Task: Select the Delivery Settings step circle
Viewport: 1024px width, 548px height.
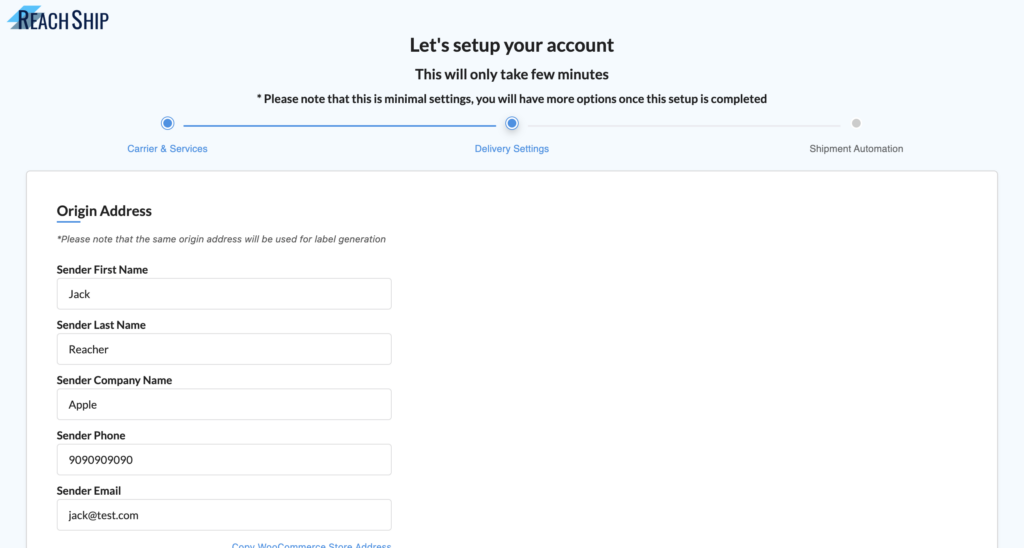Action: [x=512, y=123]
